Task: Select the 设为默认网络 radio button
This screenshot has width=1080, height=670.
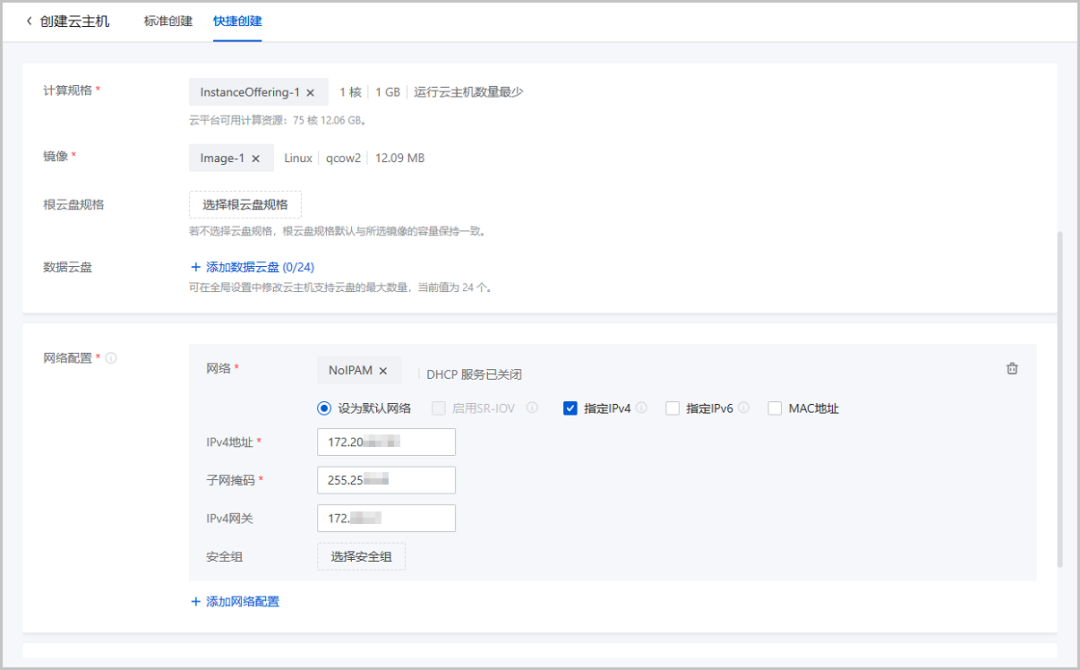Action: pos(324,408)
